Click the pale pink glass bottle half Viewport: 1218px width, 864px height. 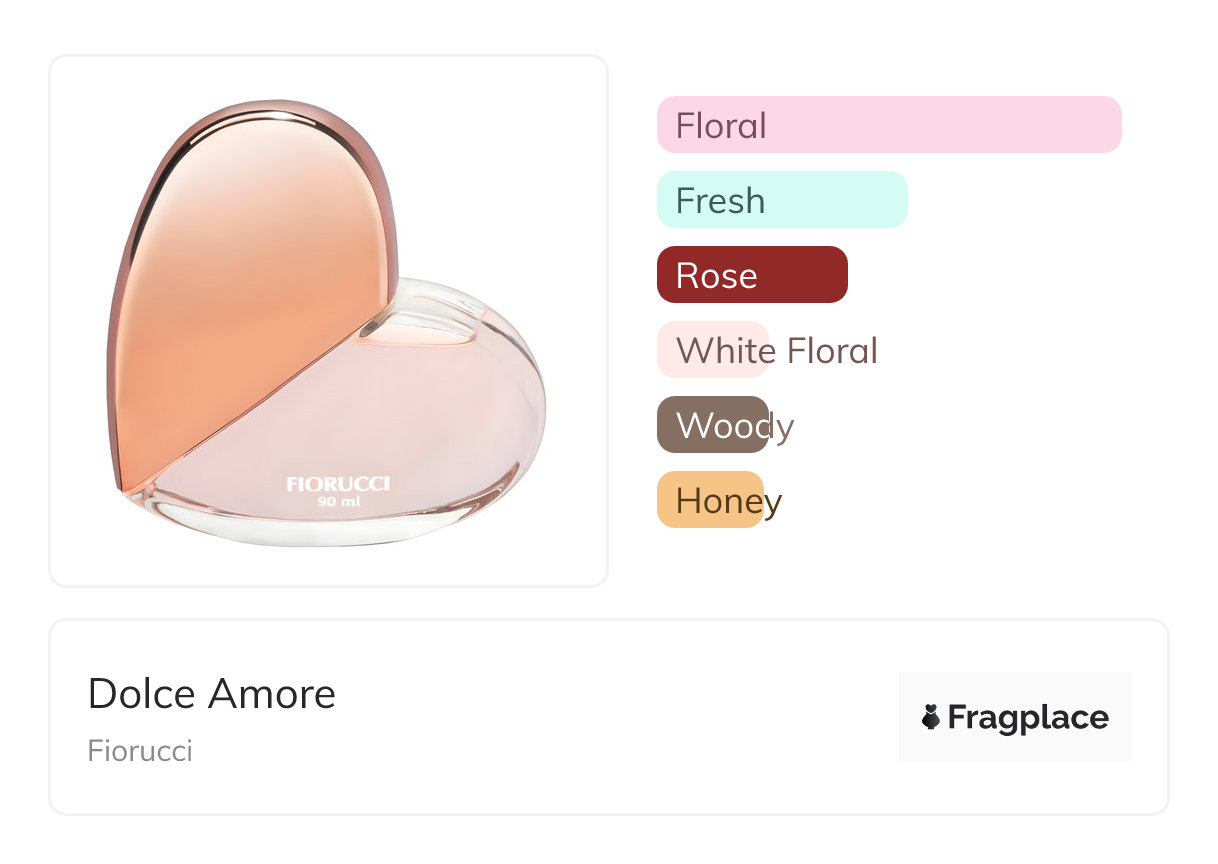(400, 430)
